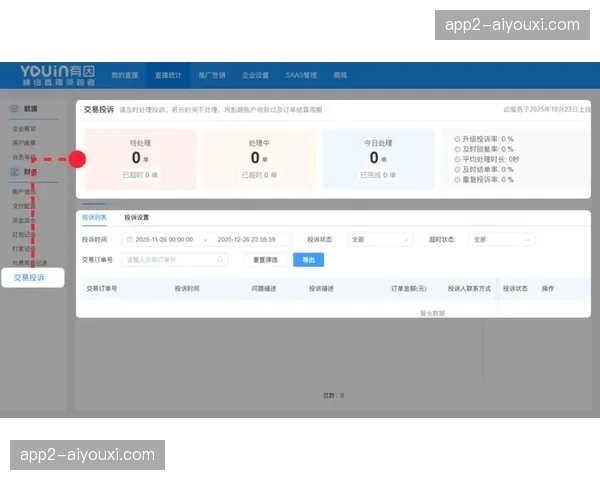Click the 财务 section heading
600x480 pixels.
click(x=31, y=172)
